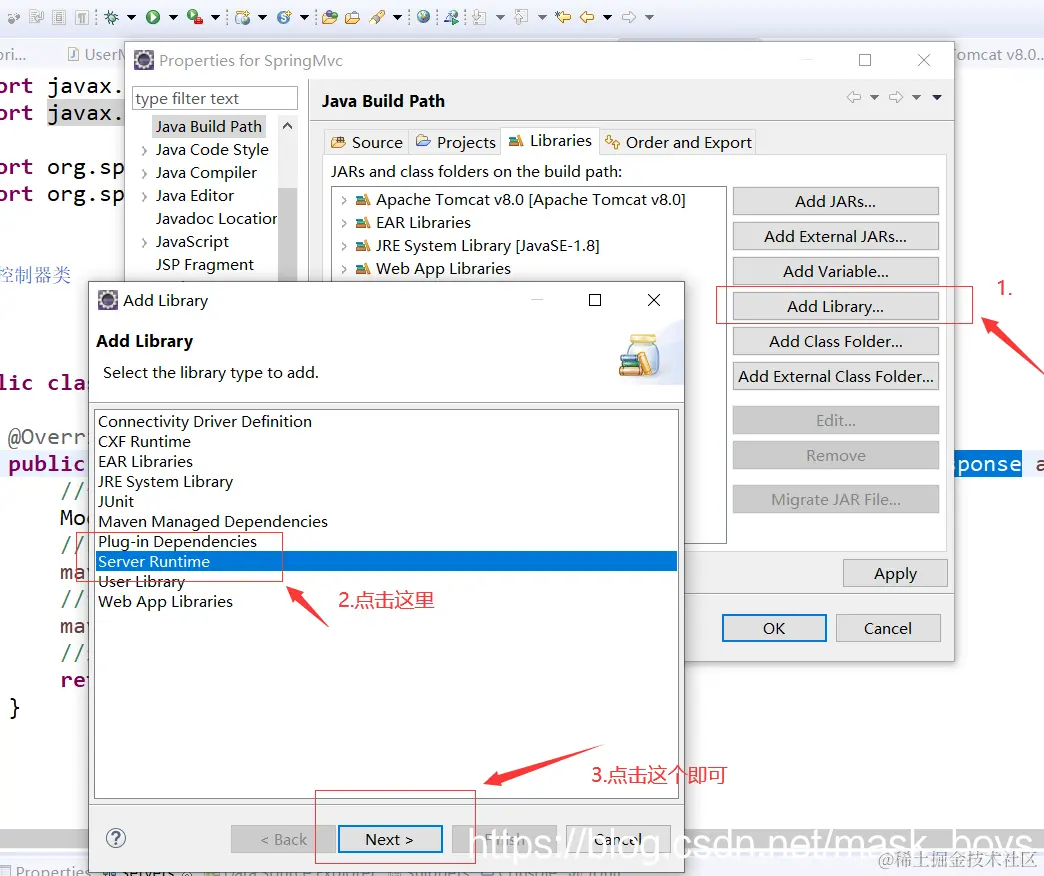Viewport: 1044px width, 876px height.
Task: Click the Debug bug icon in toolbar
Action: [x=112, y=17]
